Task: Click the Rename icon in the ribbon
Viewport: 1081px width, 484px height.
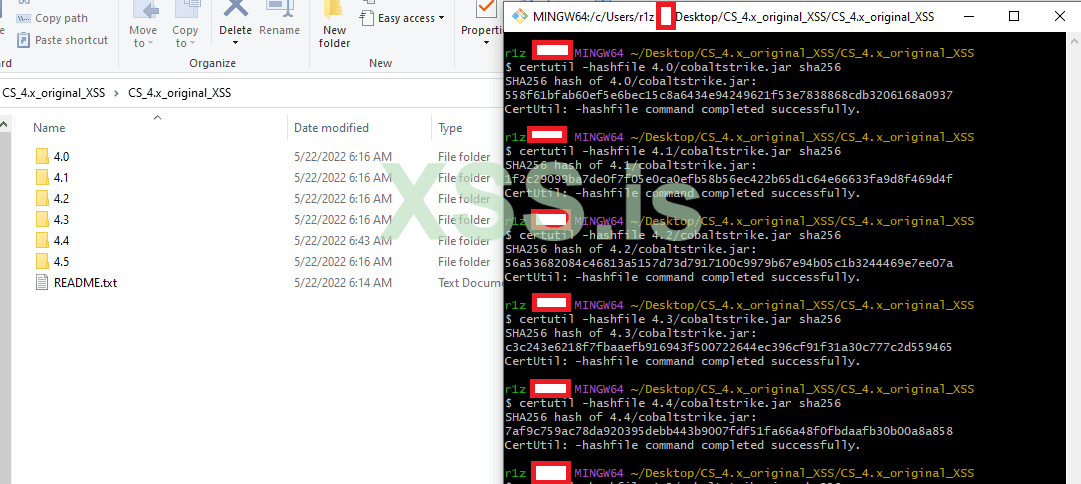Action: tap(279, 8)
